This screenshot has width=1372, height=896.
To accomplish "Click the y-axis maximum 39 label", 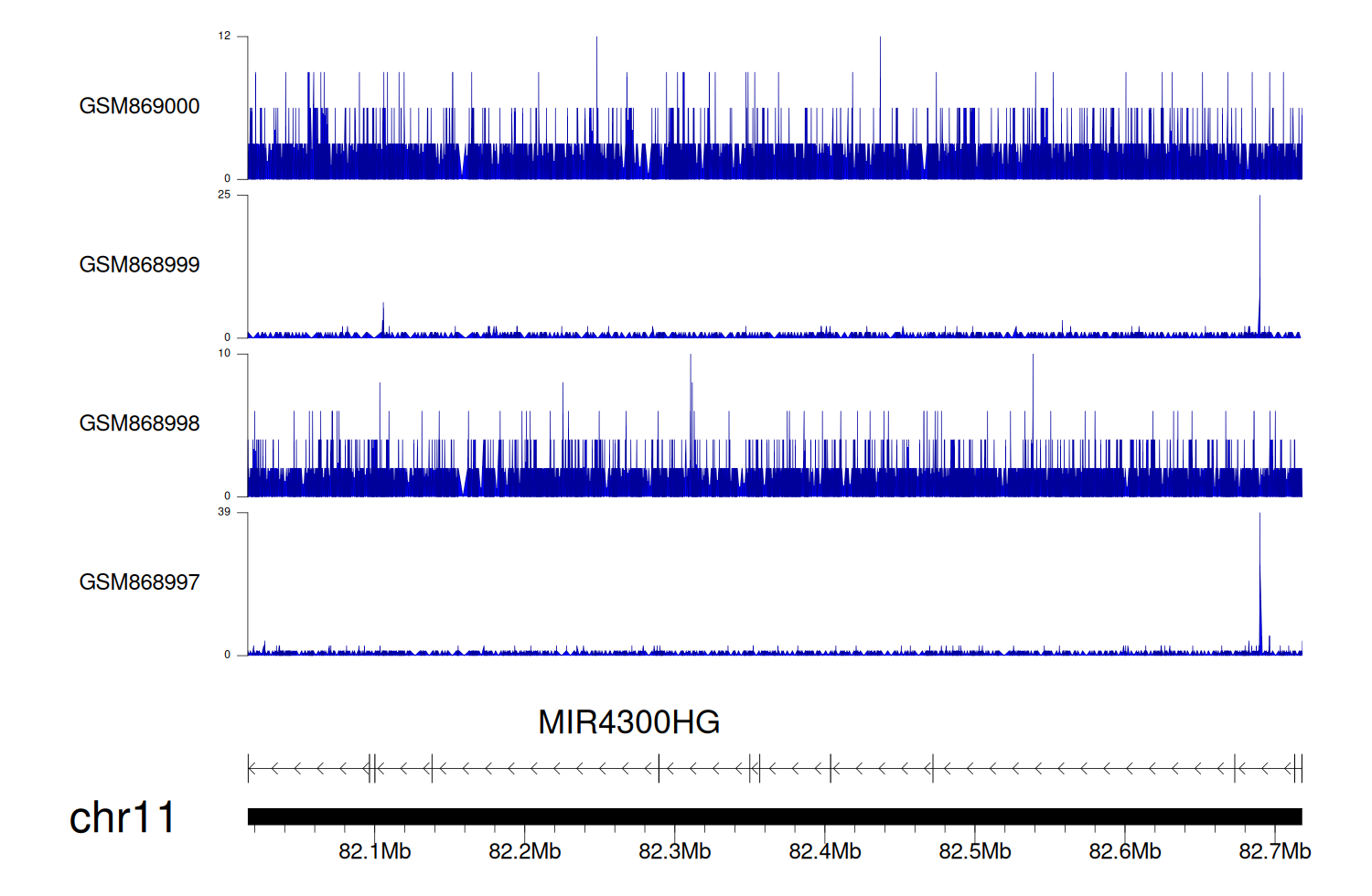I will click(224, 512).
